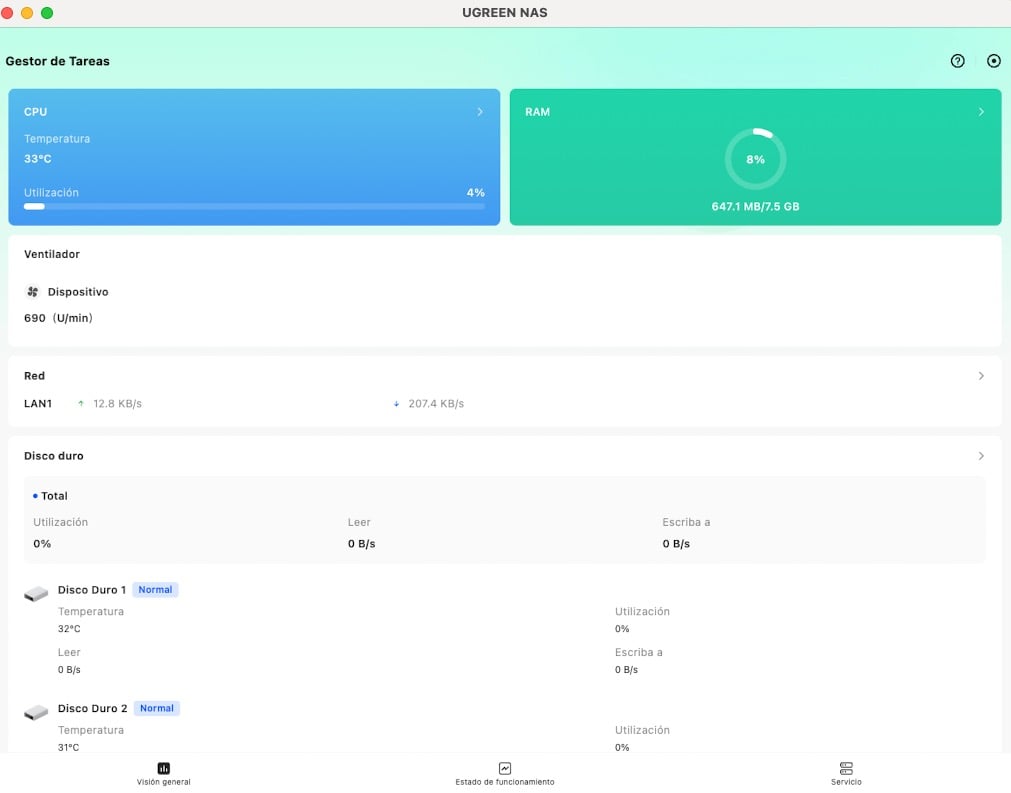Click the LAN1 download arrow icon

397,404
